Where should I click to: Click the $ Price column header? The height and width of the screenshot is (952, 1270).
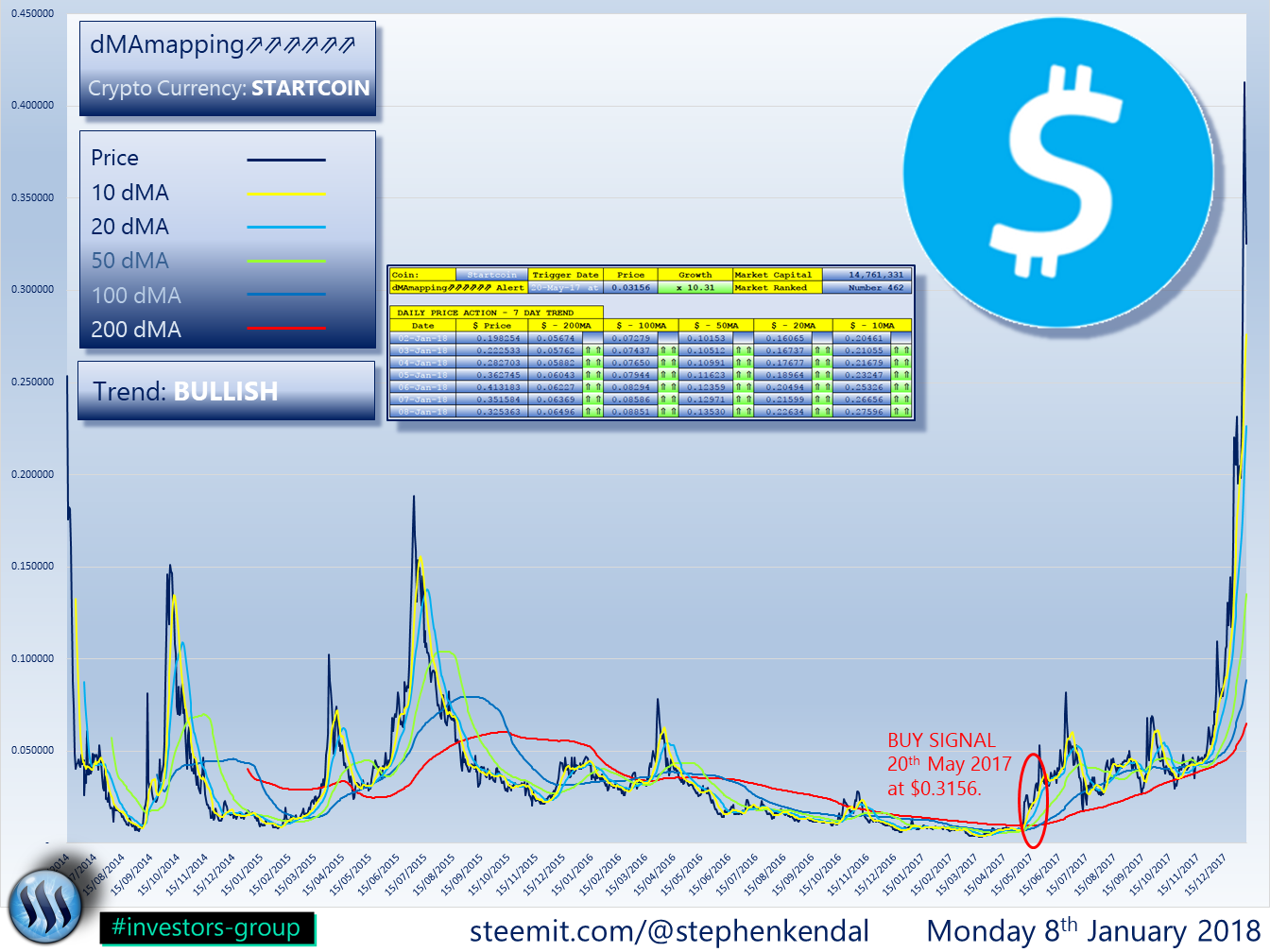tap(491, 325)
